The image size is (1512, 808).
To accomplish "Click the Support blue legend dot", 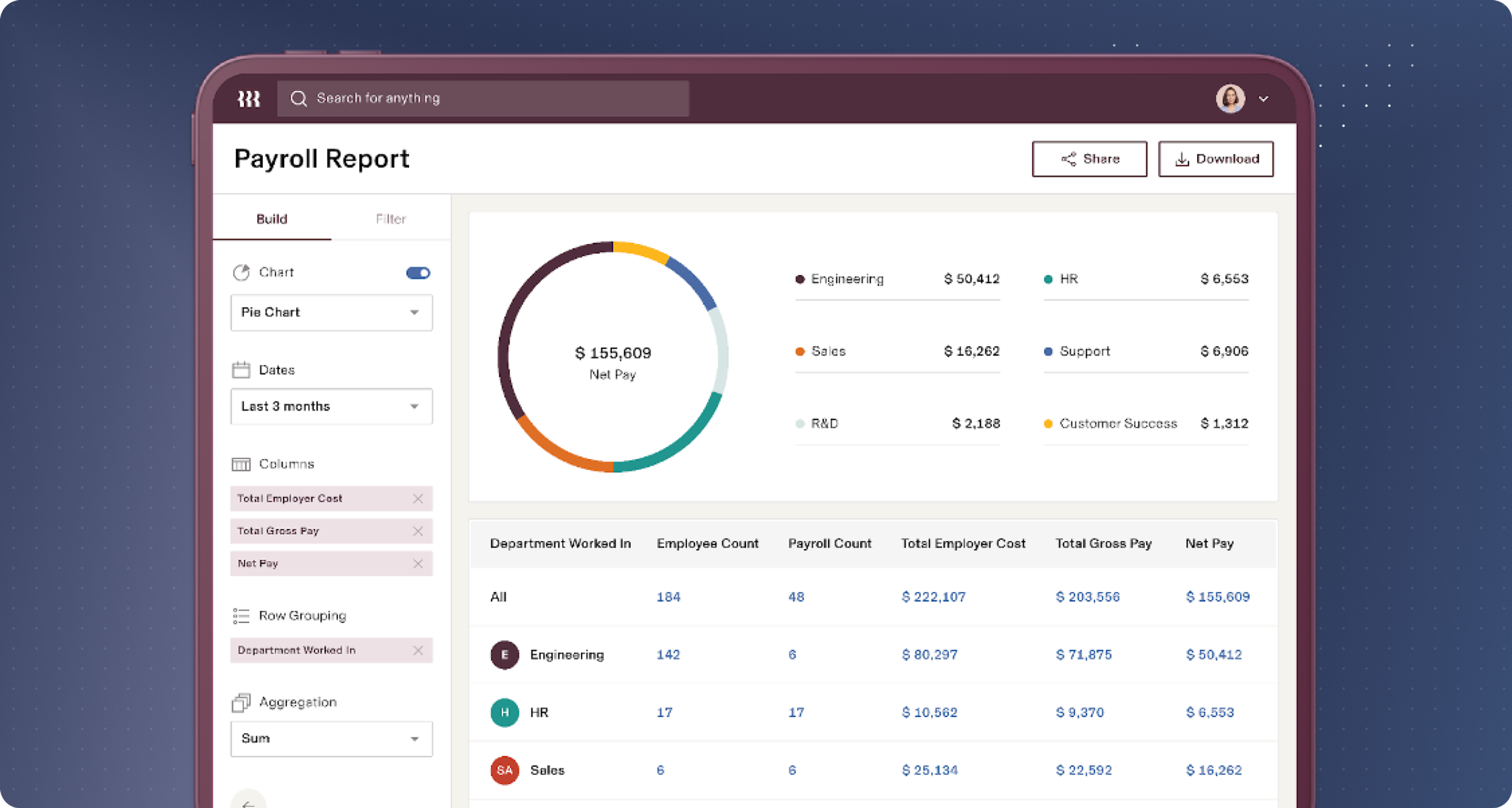I will tap(1048, 351).
